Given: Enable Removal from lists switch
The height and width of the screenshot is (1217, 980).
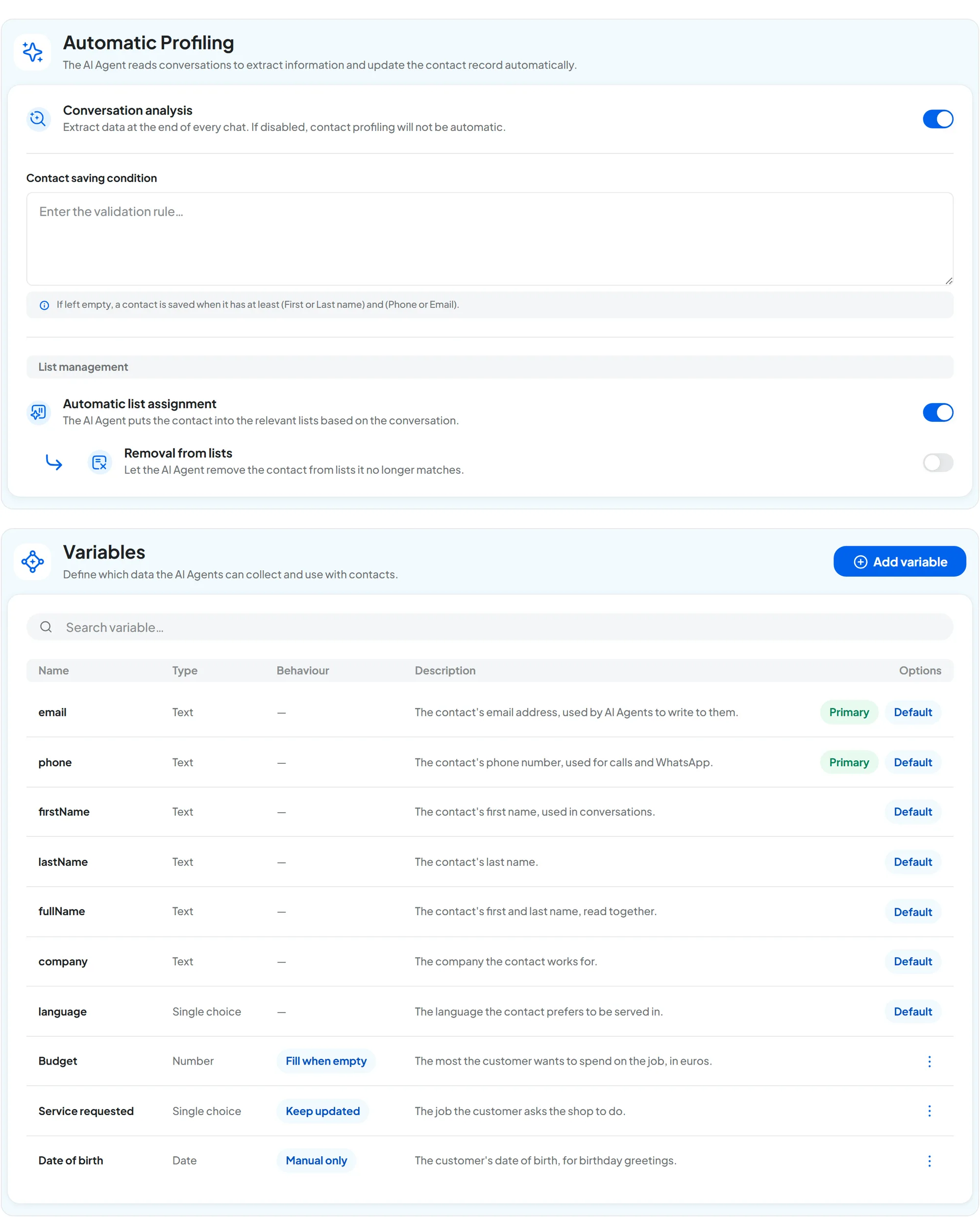Looking at the screenshot, I should (x=938, y=463).
